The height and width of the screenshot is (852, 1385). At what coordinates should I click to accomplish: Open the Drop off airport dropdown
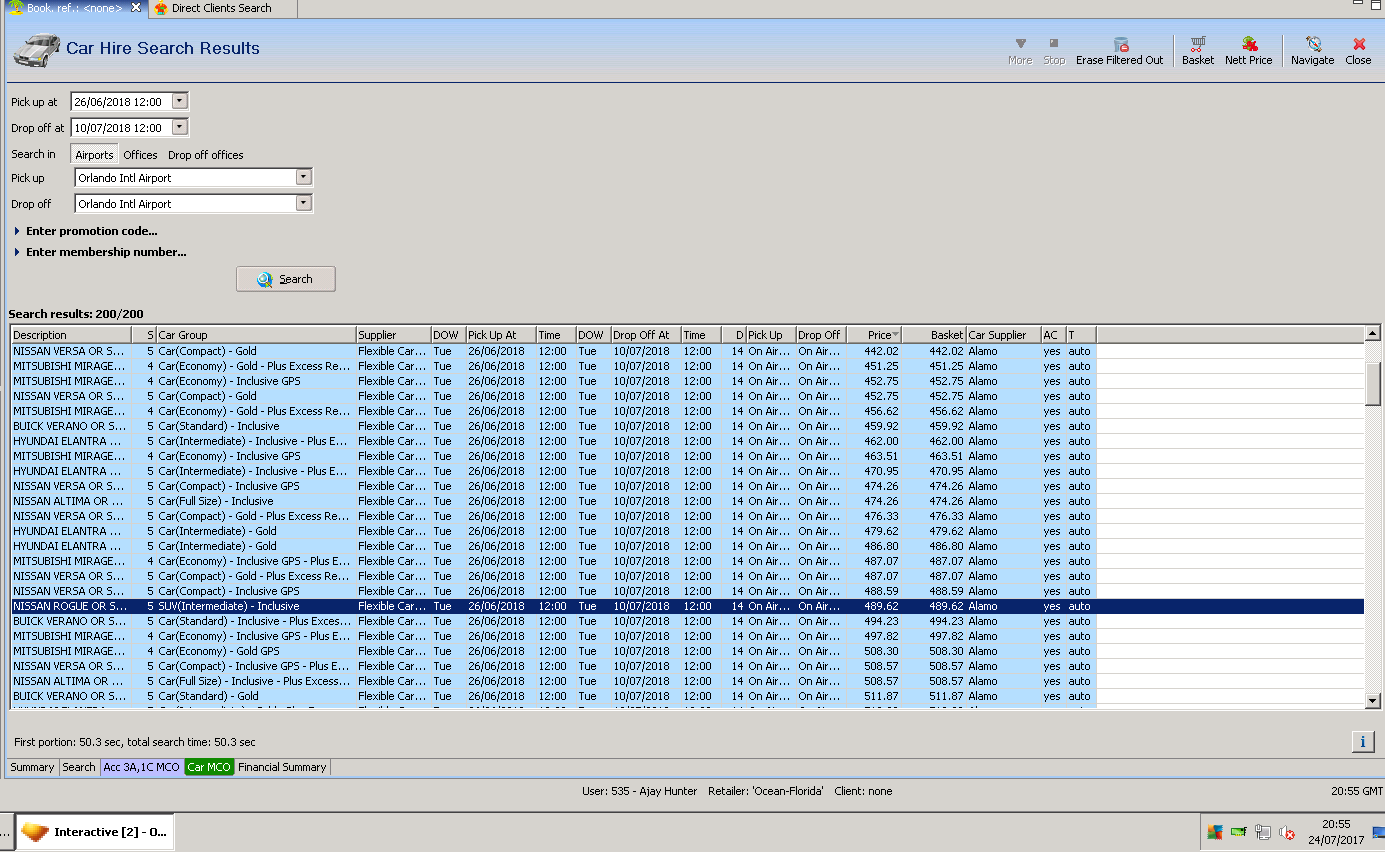304,203
